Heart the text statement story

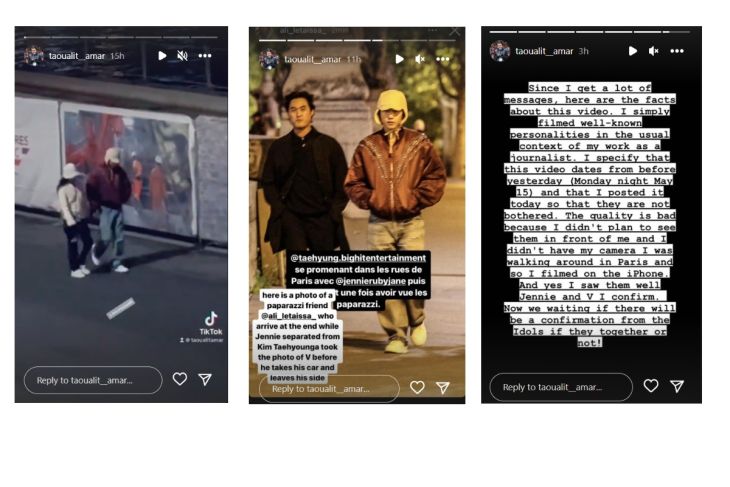click(651, 386)
